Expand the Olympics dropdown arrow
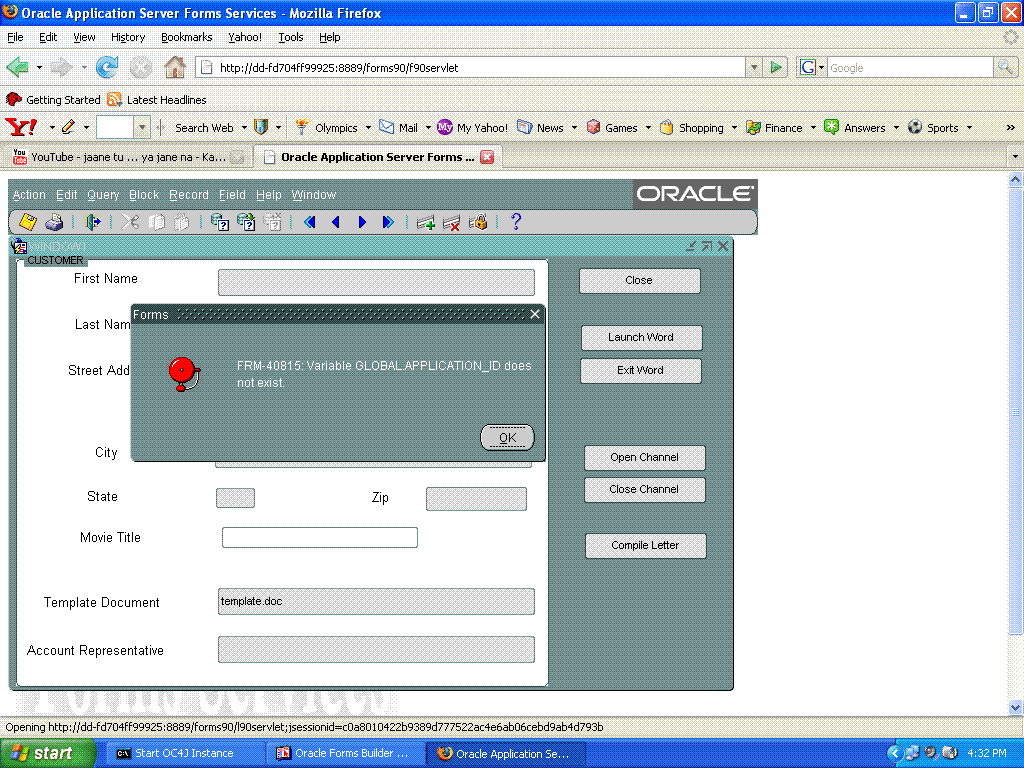The width and height of the screenshot is (1024, 768). coord(368,128)
